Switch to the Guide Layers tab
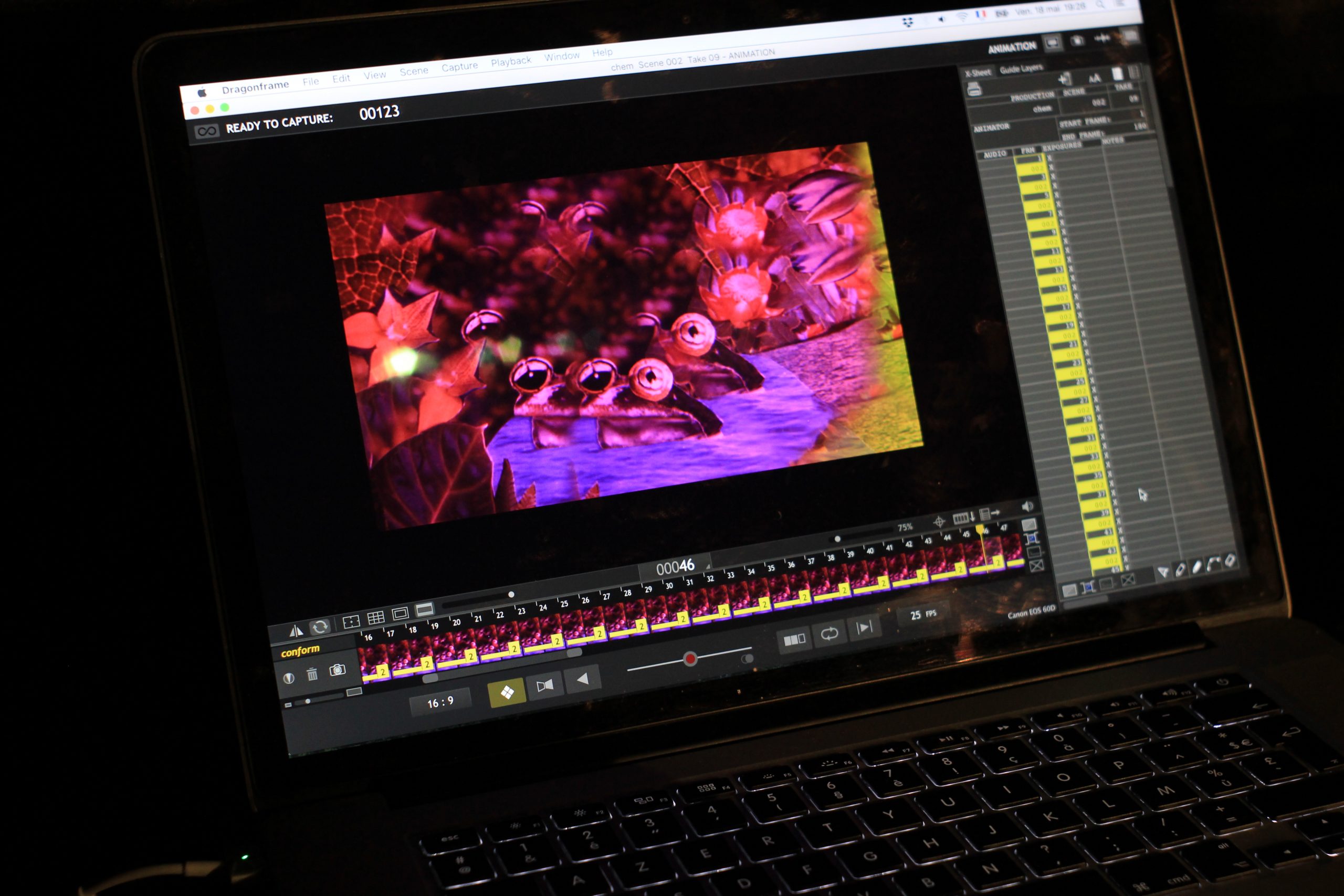The height and width of the screenshot is (896, 1344). [x=1021, y=69]
